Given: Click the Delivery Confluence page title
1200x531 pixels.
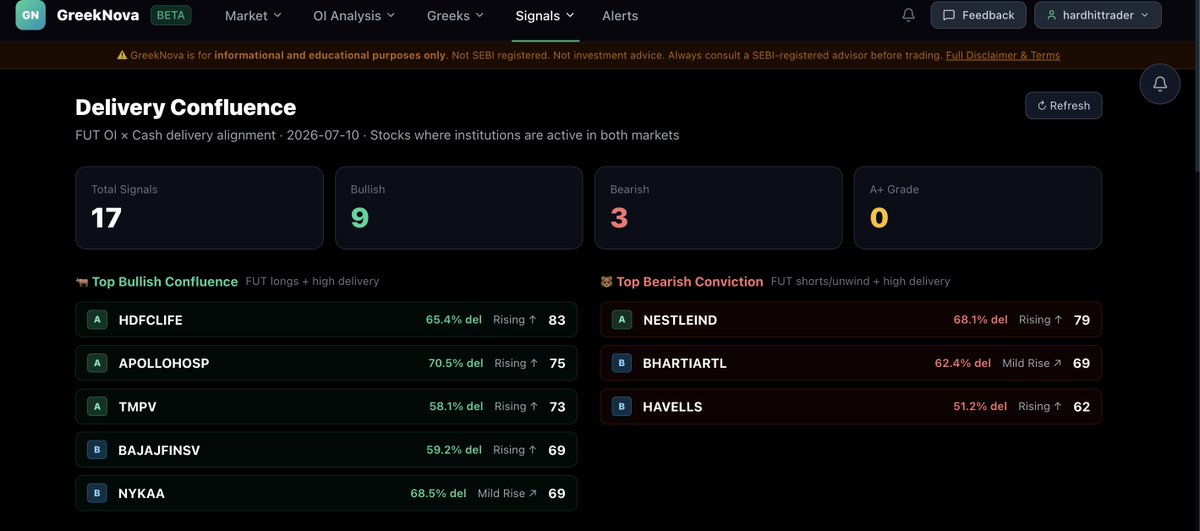Looking at the screenshot, I should [186, 107].
